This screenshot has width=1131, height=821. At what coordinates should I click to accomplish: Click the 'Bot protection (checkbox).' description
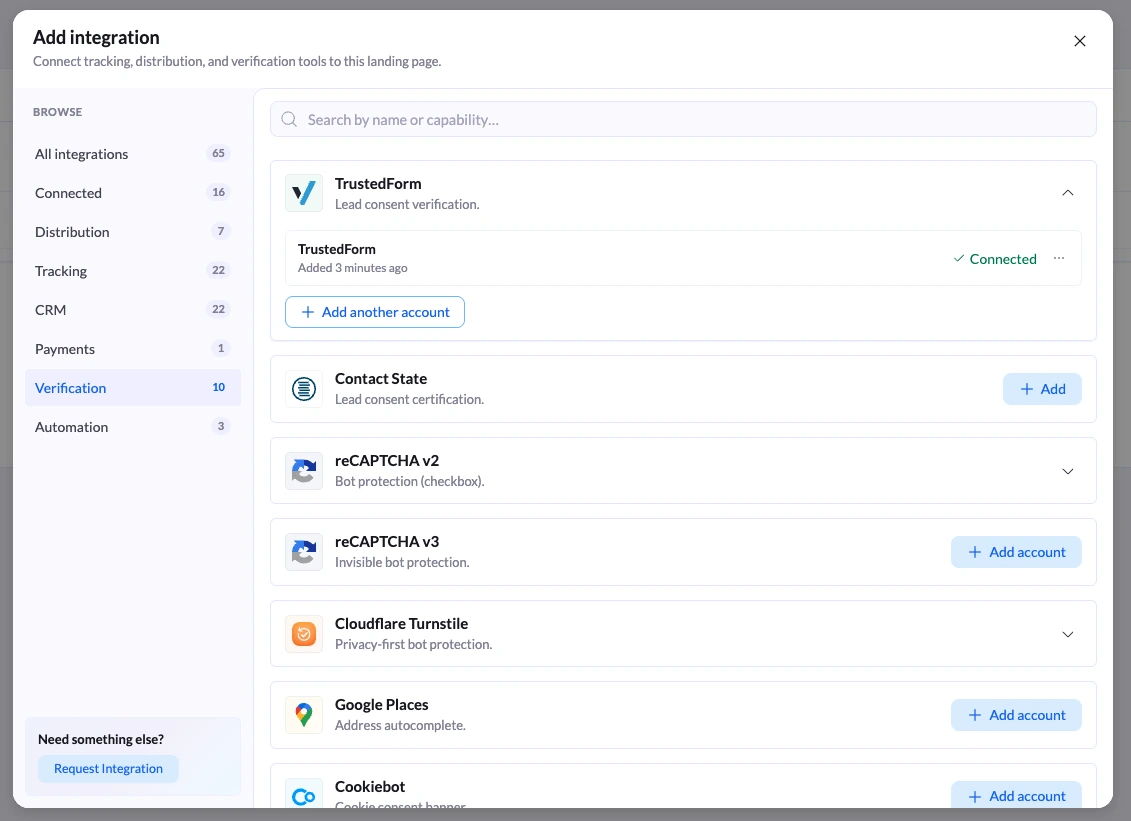coord(410,481)
